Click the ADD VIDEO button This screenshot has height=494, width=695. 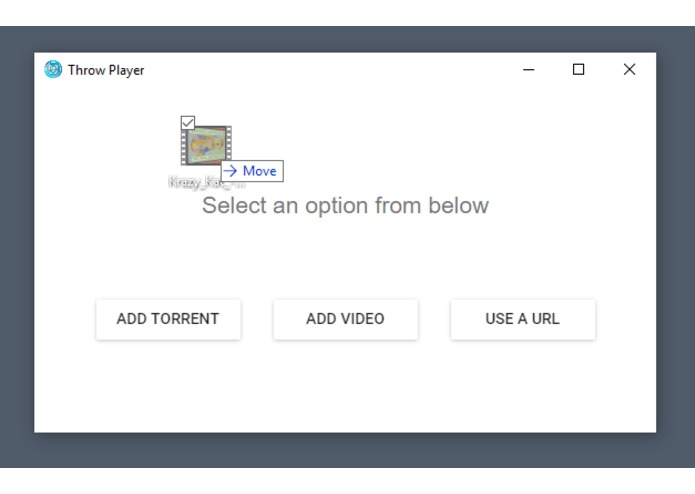345,319
